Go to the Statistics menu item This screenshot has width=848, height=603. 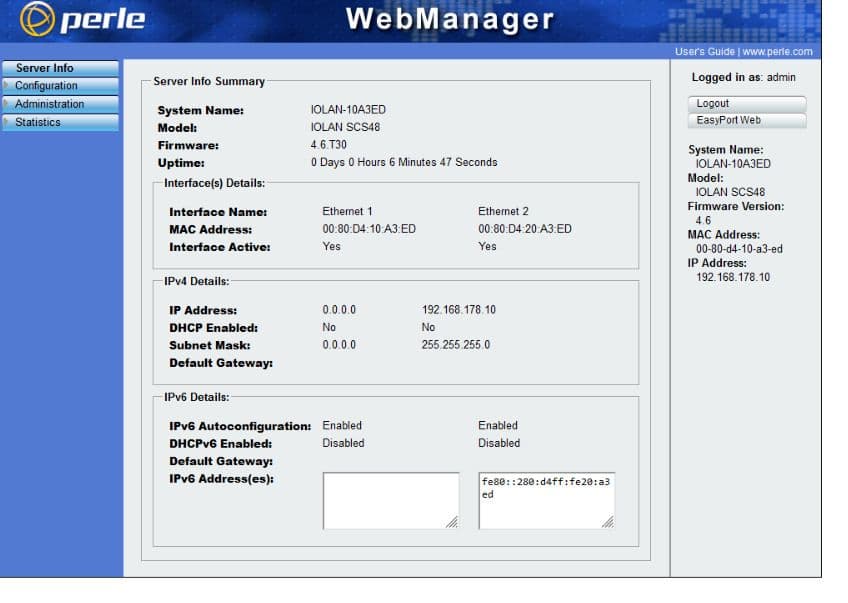click(x=37, y=122)
